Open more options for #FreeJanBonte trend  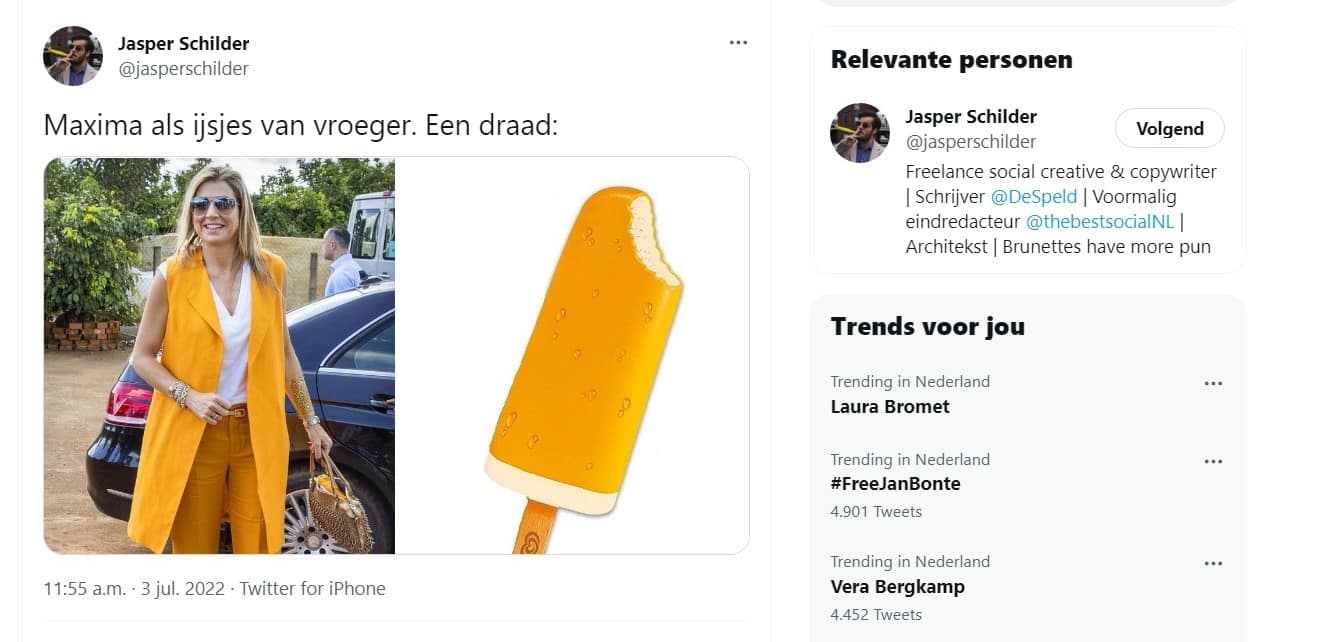pyautogui.click(x=1213, y=461)
